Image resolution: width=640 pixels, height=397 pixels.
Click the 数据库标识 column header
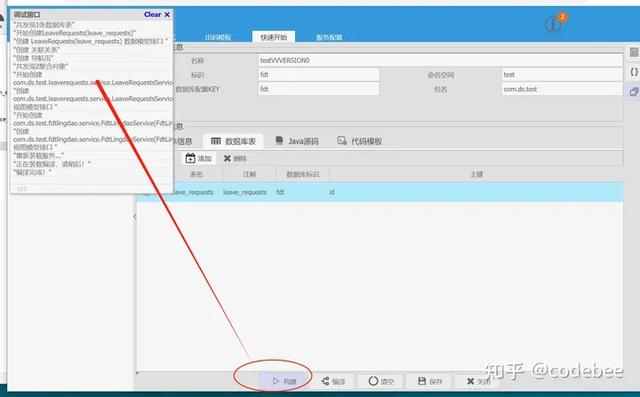[x=302, y=174]
